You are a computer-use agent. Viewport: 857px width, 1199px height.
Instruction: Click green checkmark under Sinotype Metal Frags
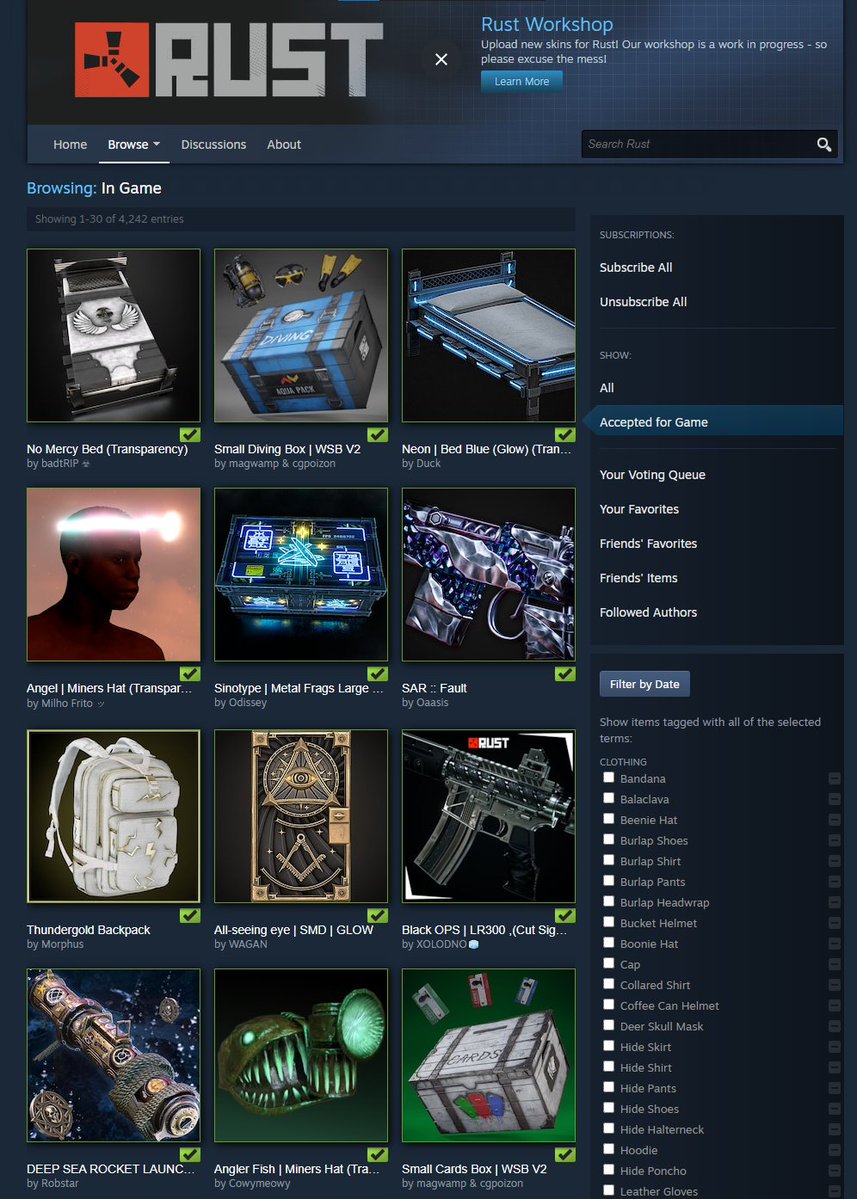[x=378, y=674]
